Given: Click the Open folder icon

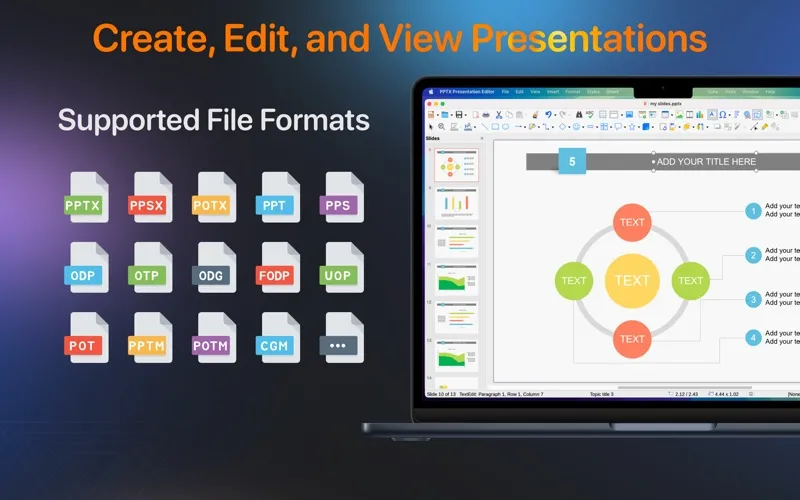Looking at the screenshot, I should tap(444, 115).
